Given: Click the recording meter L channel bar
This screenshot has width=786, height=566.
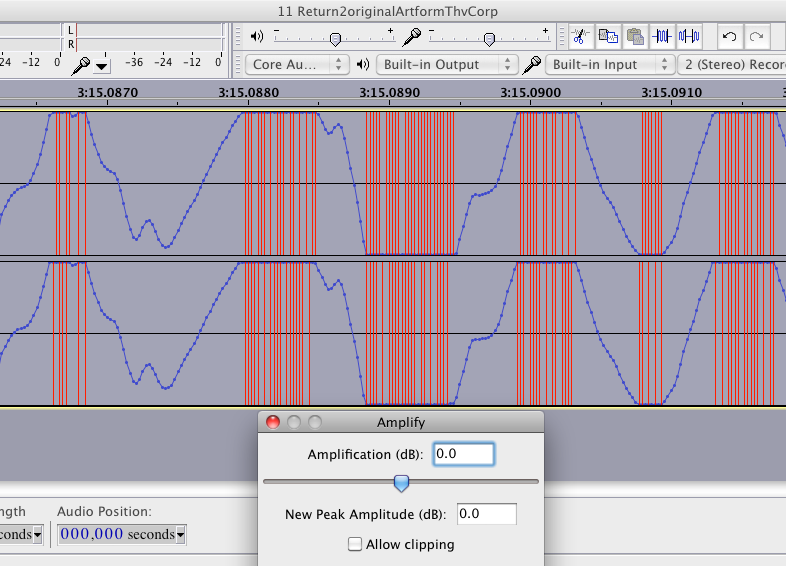Looking at the screenshot, I should pyautogui.click(x=149, y=31).
